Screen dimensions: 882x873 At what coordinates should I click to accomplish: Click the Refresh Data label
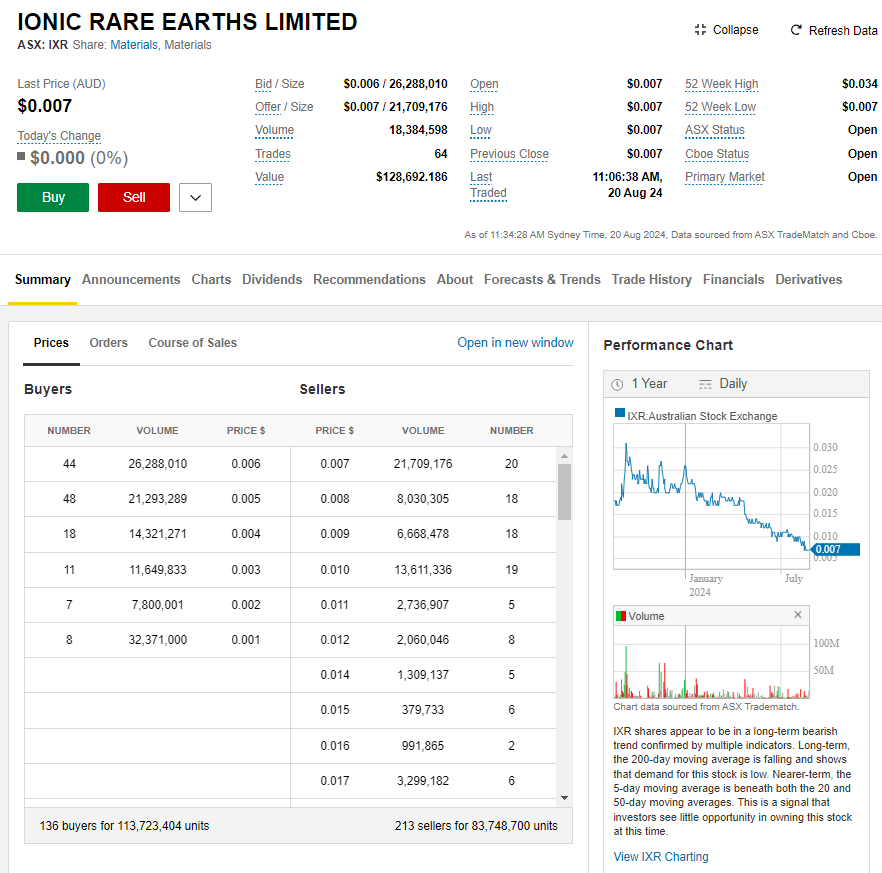843,30
